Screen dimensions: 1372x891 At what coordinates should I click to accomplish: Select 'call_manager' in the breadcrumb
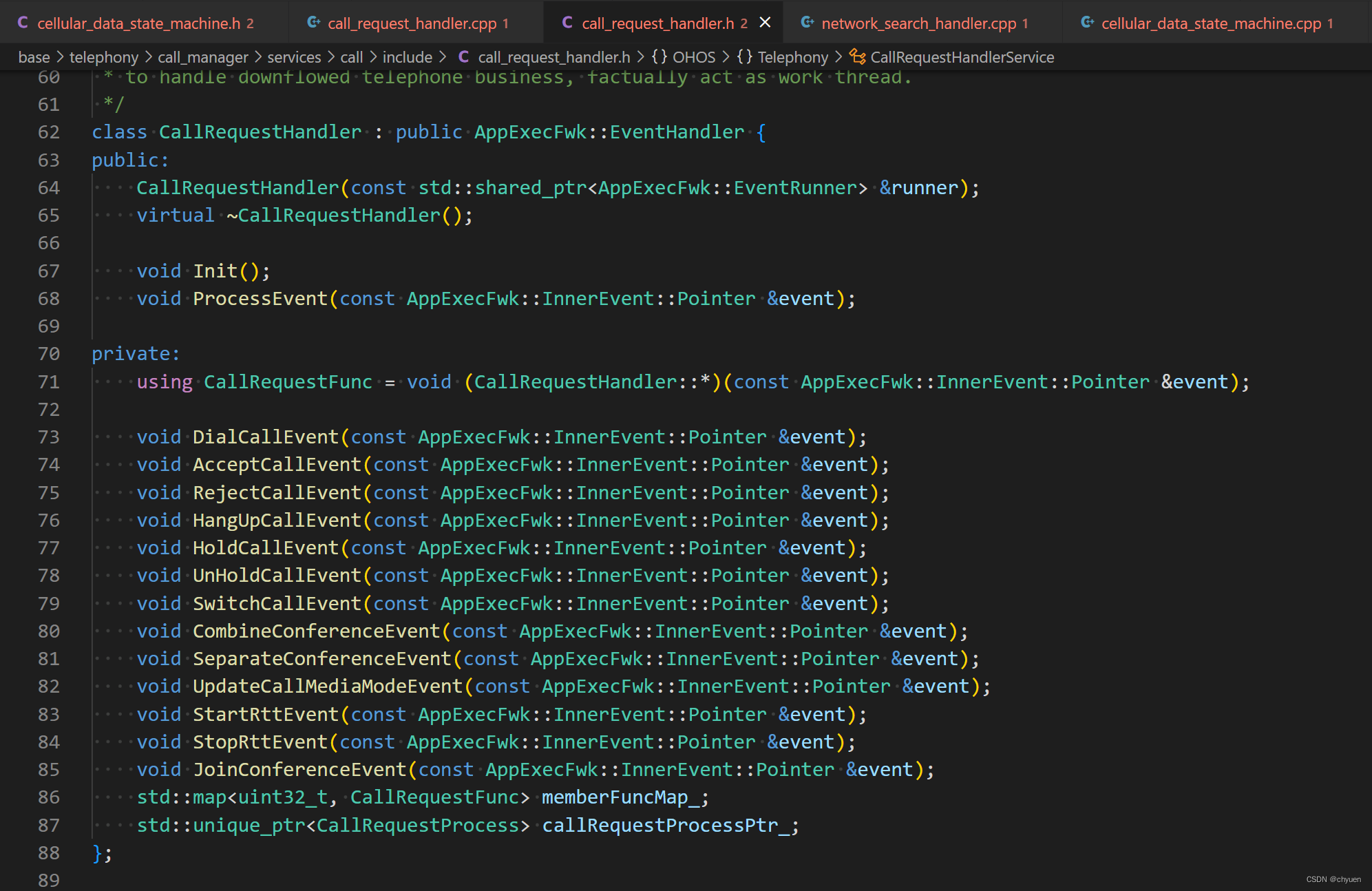pos(203,57)
